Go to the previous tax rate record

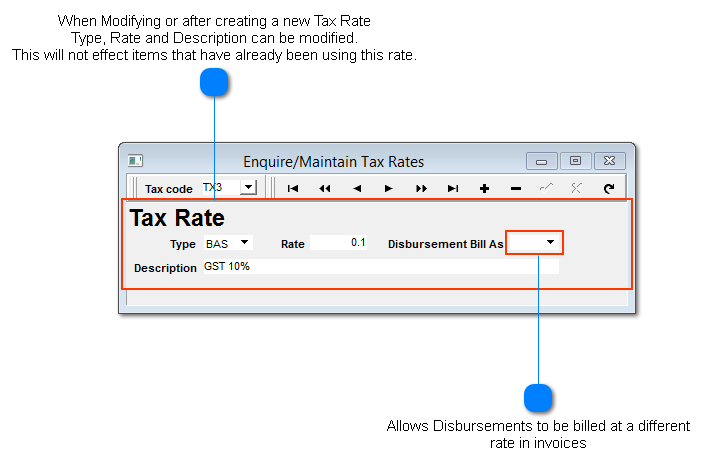[x=357, y=188]
